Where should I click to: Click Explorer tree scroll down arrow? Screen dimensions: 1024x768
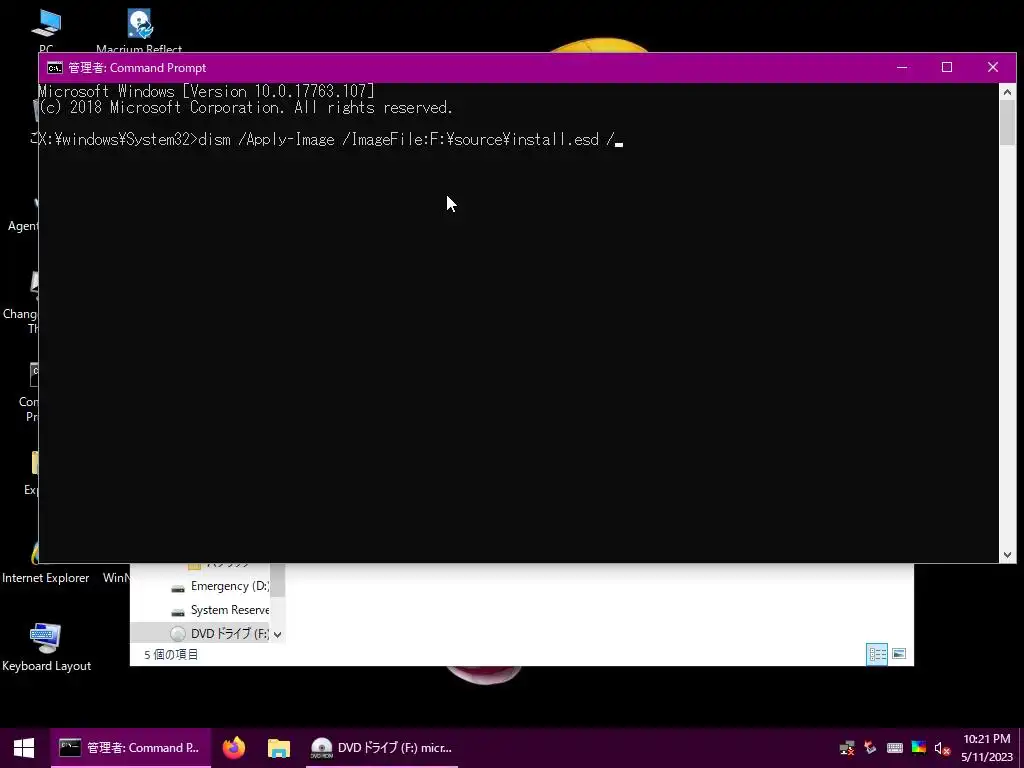(x=278, y=634)
